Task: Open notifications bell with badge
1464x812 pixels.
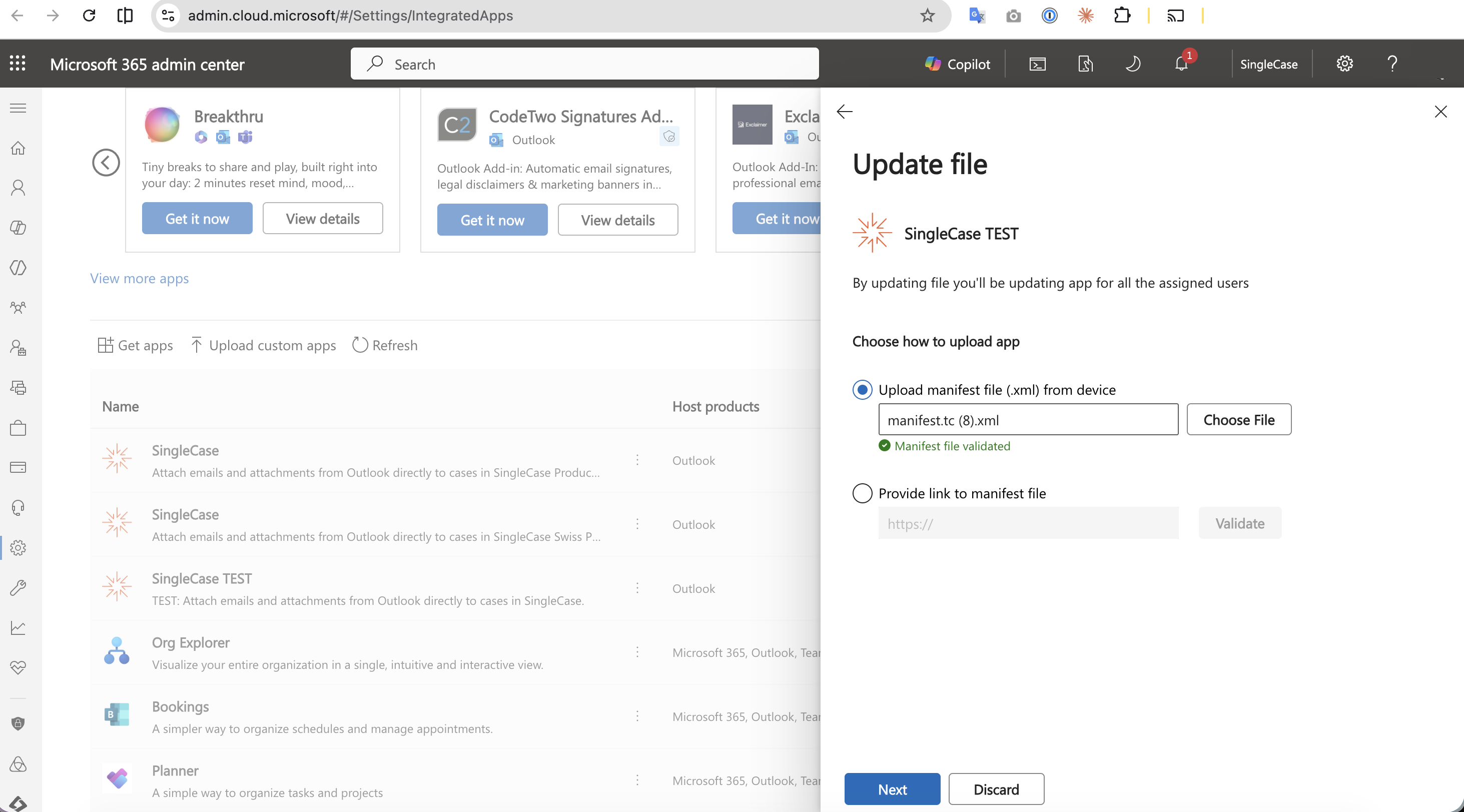Action: pos(1181,63)
